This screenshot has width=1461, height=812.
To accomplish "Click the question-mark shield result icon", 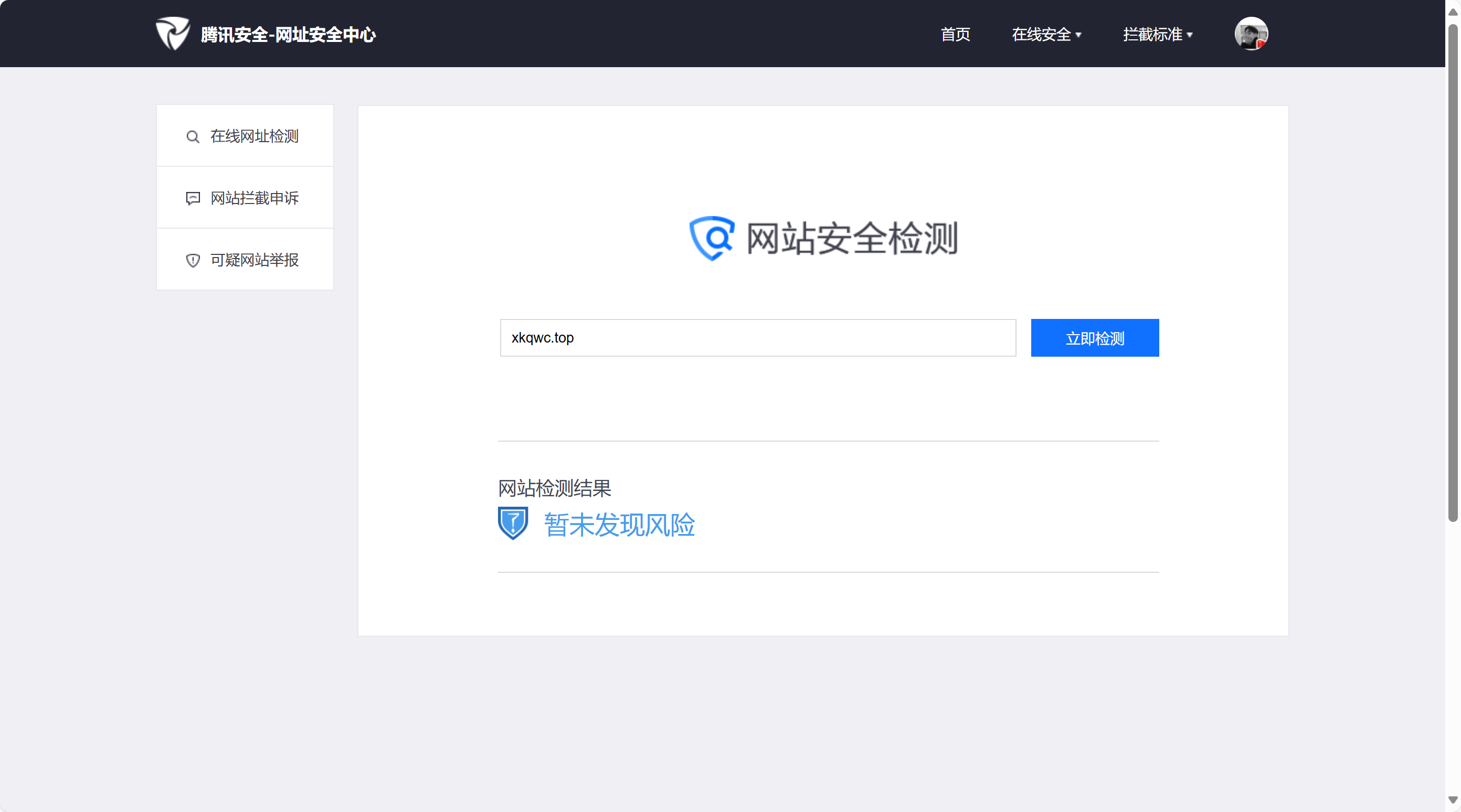I will coord(513,523).
